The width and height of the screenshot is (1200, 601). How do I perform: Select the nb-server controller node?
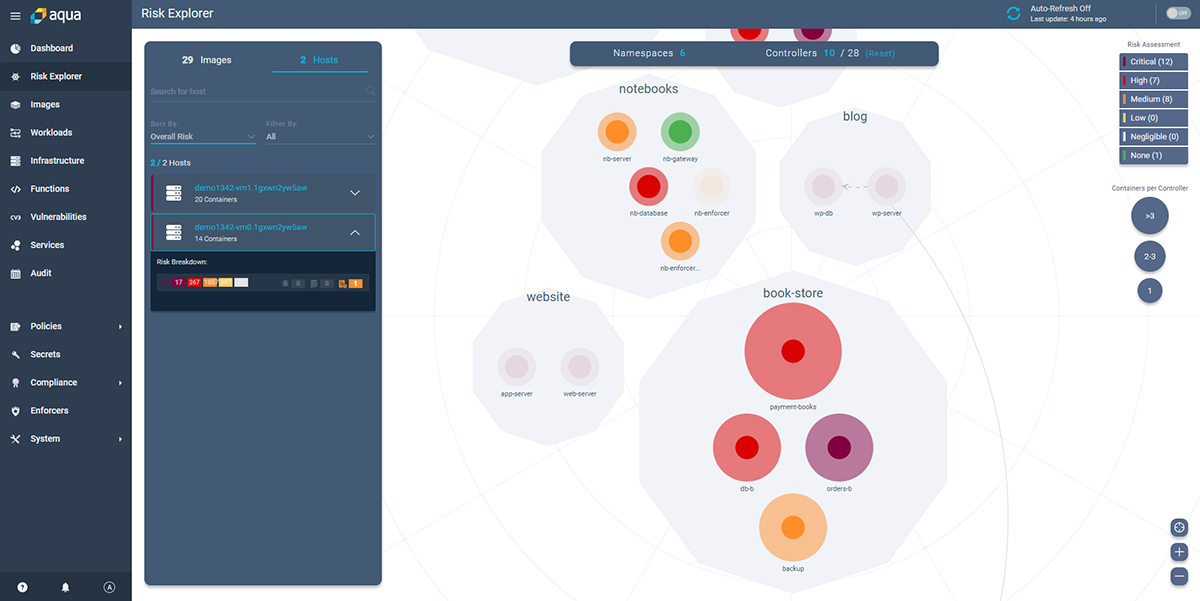click(x=617, y=131)
